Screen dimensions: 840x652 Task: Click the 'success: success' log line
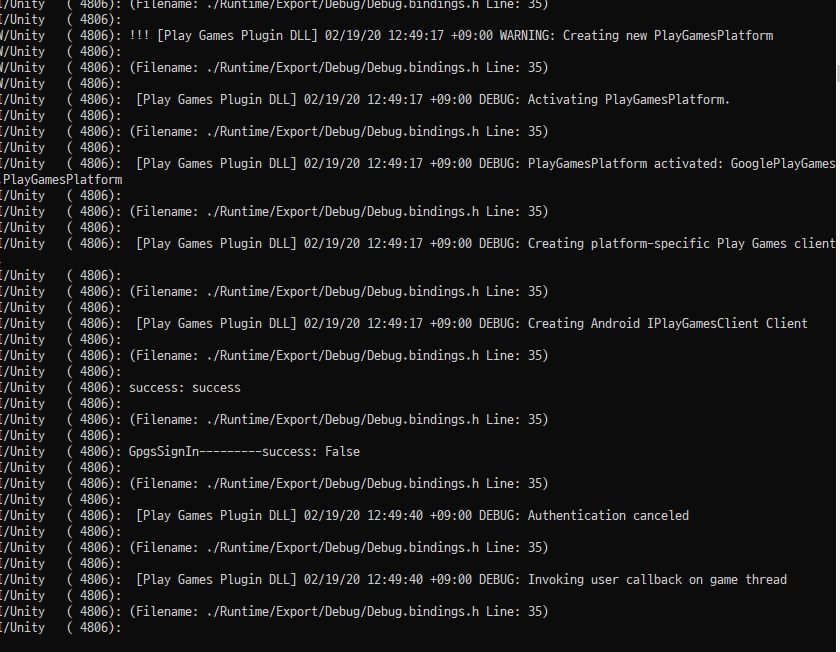click(185, 388)
